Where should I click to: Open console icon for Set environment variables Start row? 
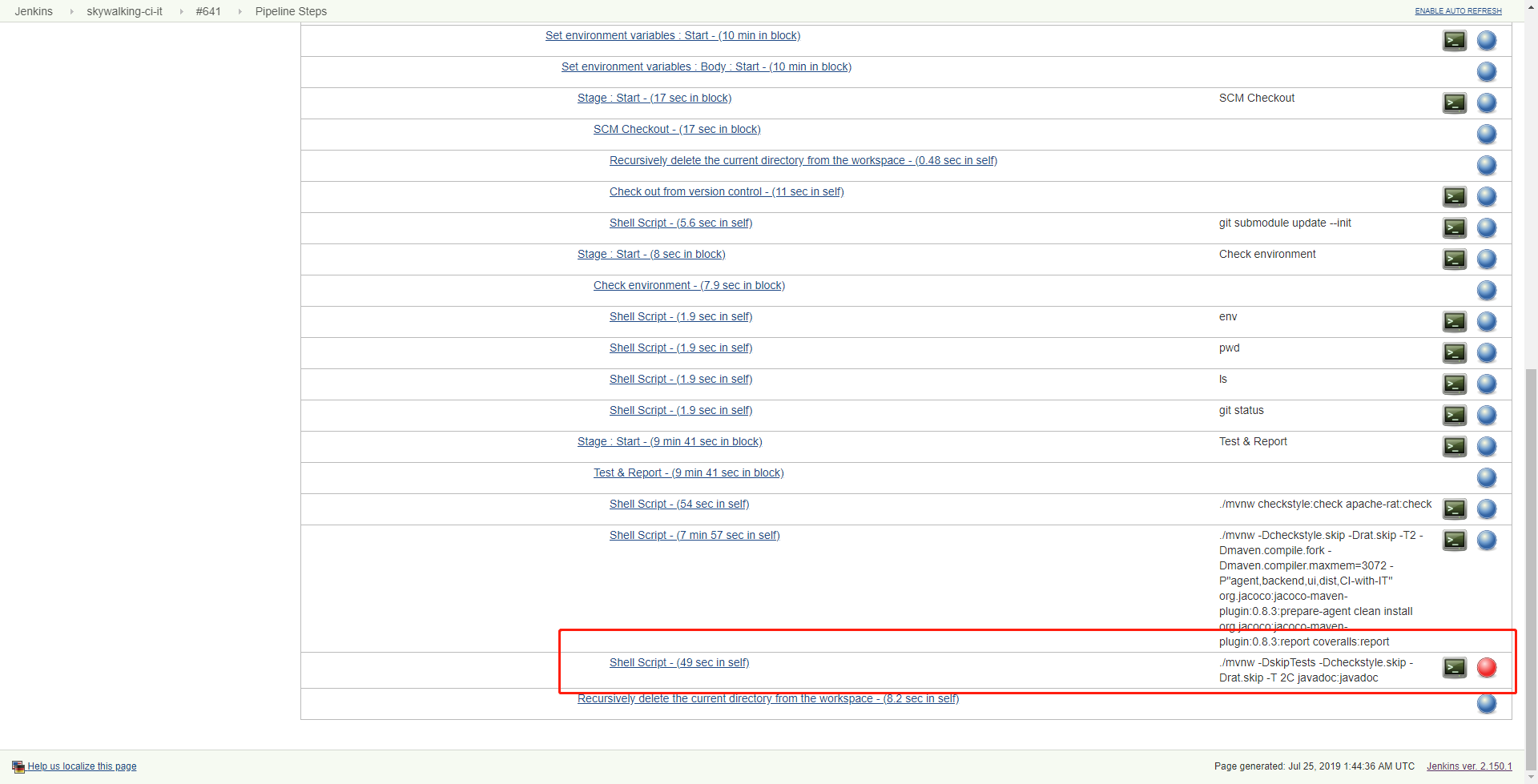(x=1455, y=41)
